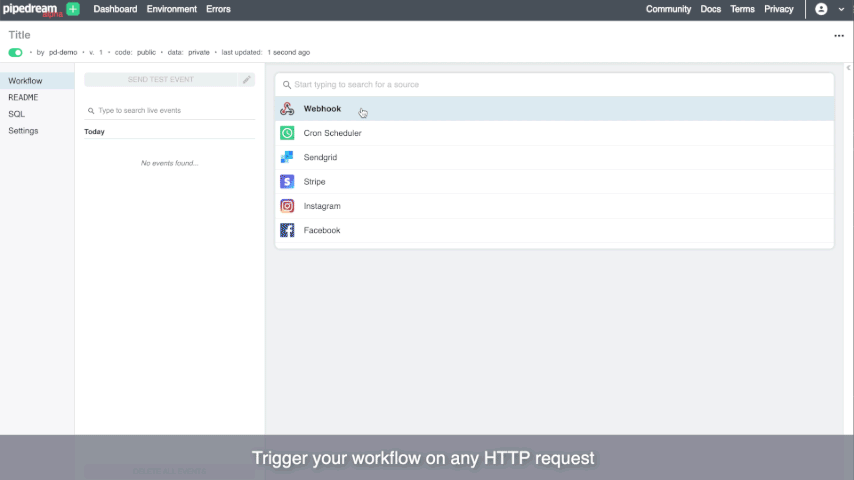The height and width of the screenshot is (480, 854).
Task: Choose the Instagram source label
Action: tap(322, 206)
